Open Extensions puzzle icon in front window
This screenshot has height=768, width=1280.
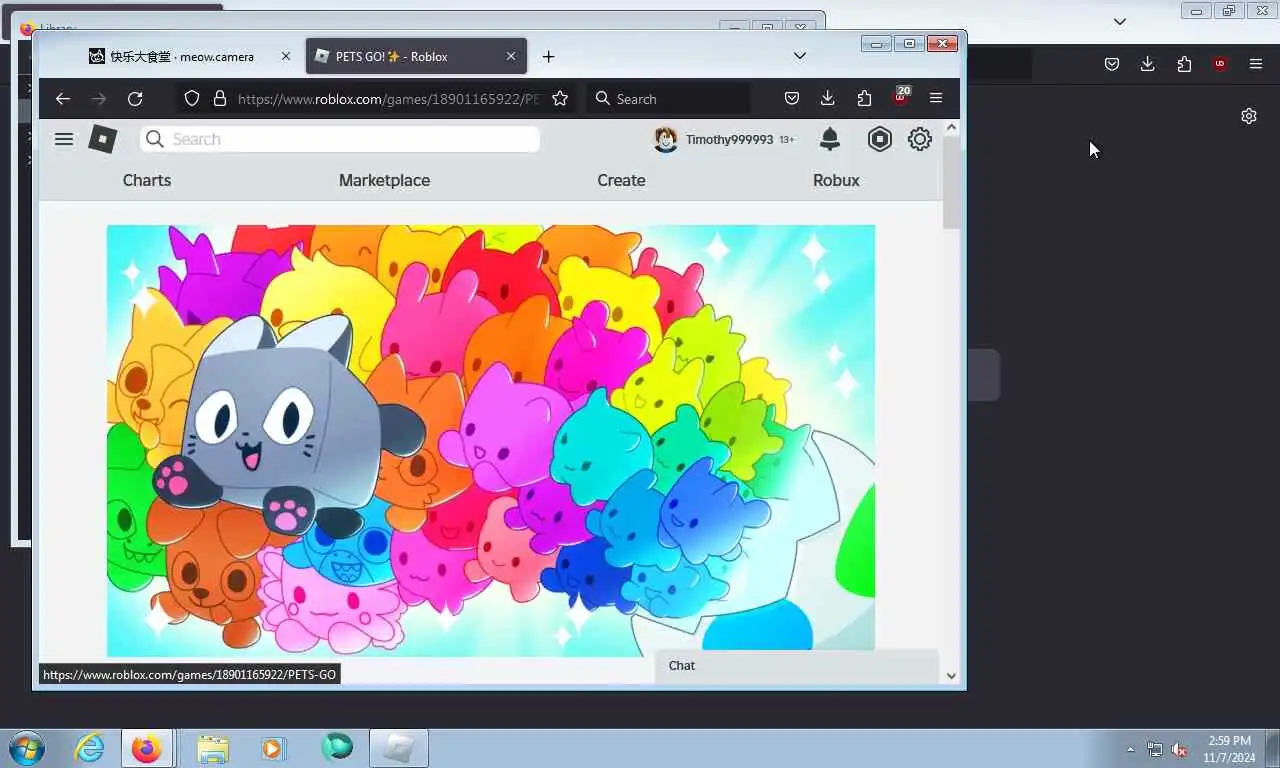click(x=864, y=98)
